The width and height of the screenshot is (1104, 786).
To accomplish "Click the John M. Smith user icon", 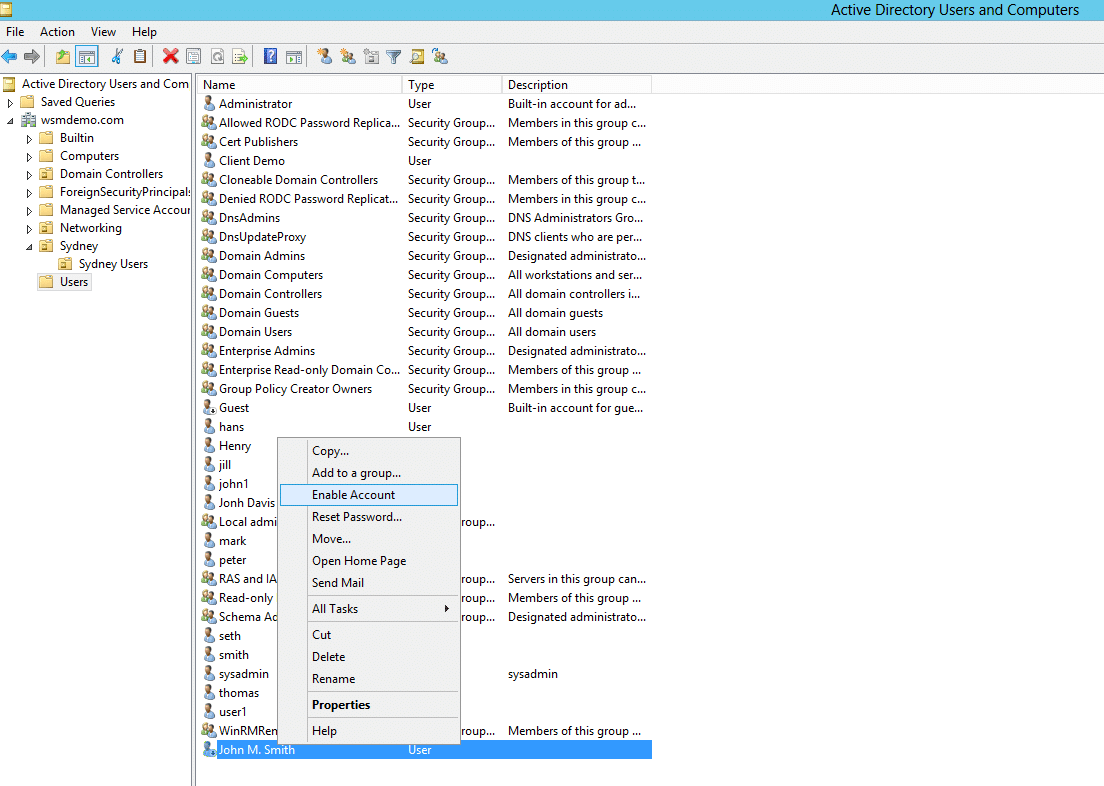I will click(x=209, y=750).
